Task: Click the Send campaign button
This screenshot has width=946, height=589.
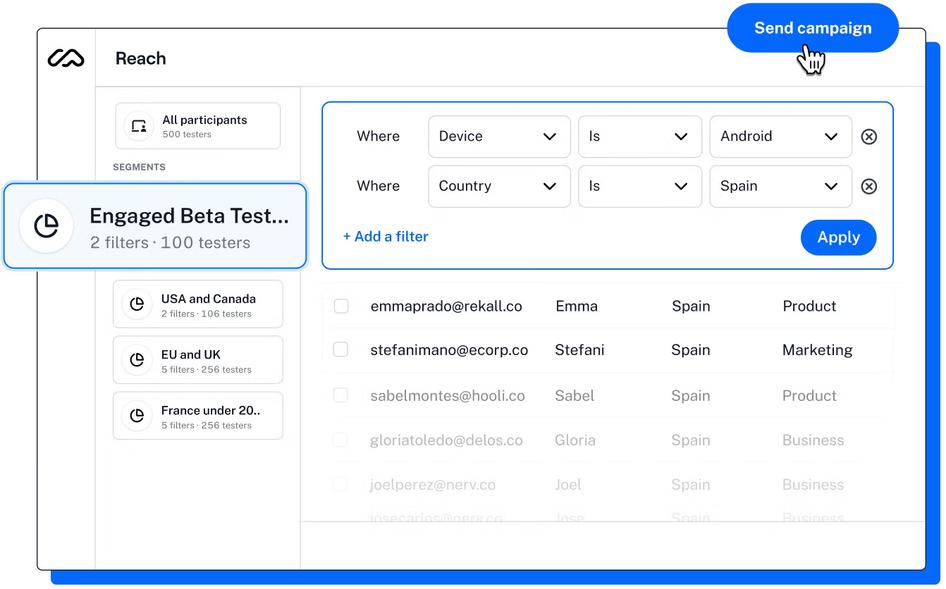Action: (x=812, y=28)
